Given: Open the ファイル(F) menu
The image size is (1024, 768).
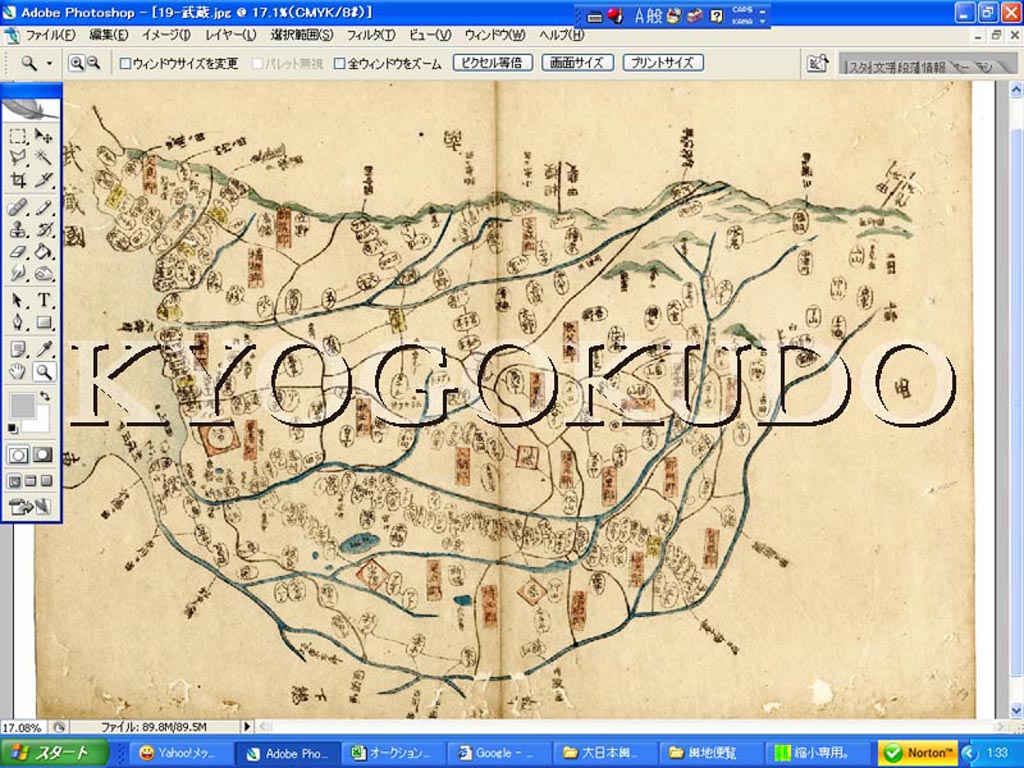Looking at the screenshot, I should tap(50, 35).
